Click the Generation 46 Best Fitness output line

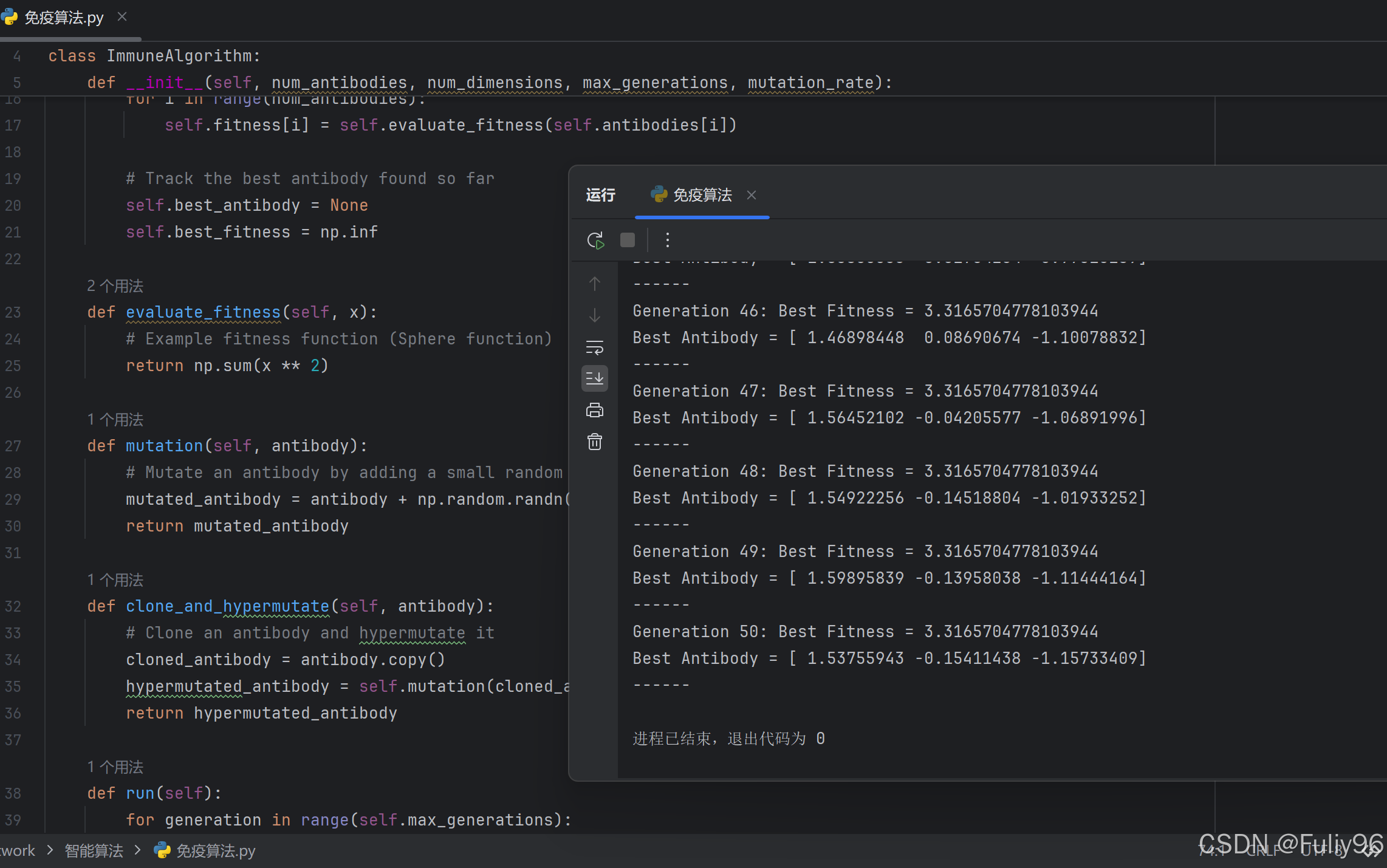(865, 311)
